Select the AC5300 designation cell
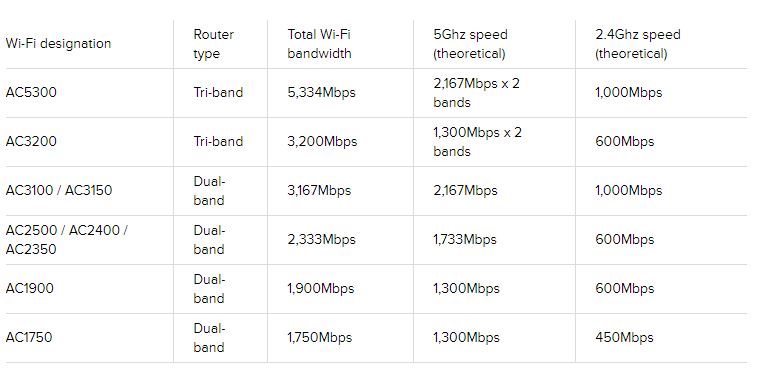This screenshot has height=374, width=776. tap(31, 93)
